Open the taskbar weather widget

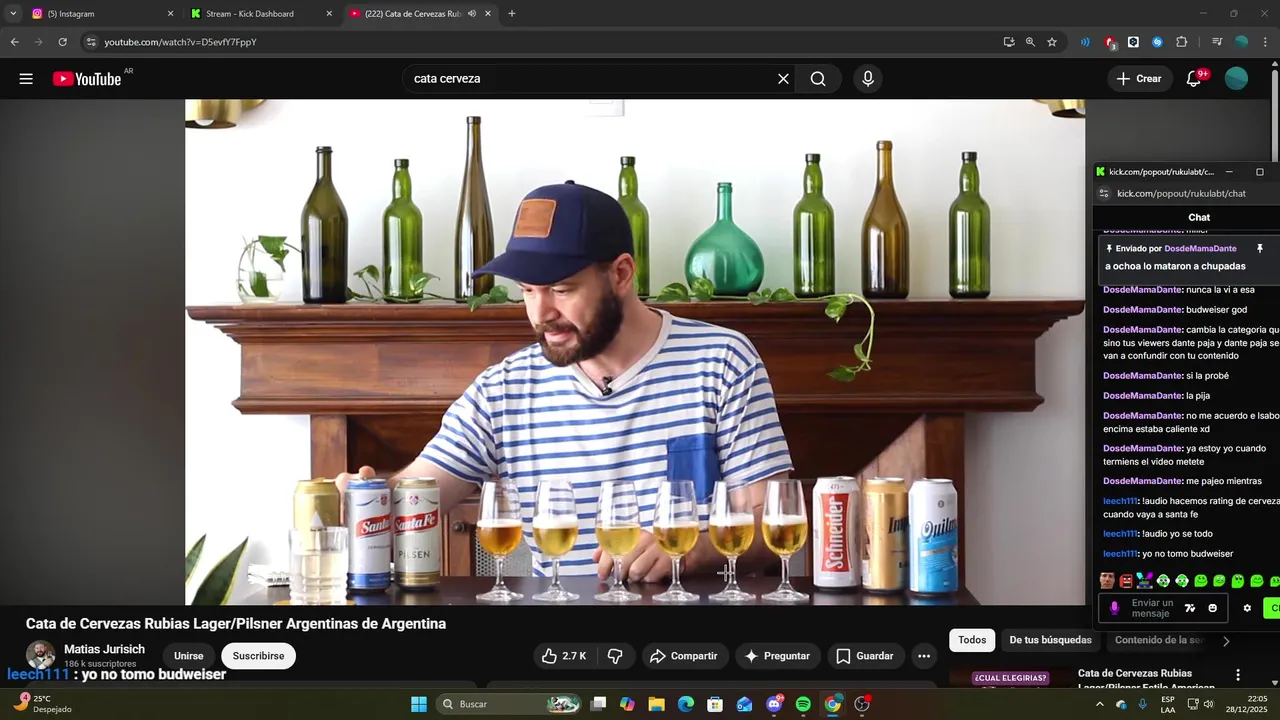[40, 704]
